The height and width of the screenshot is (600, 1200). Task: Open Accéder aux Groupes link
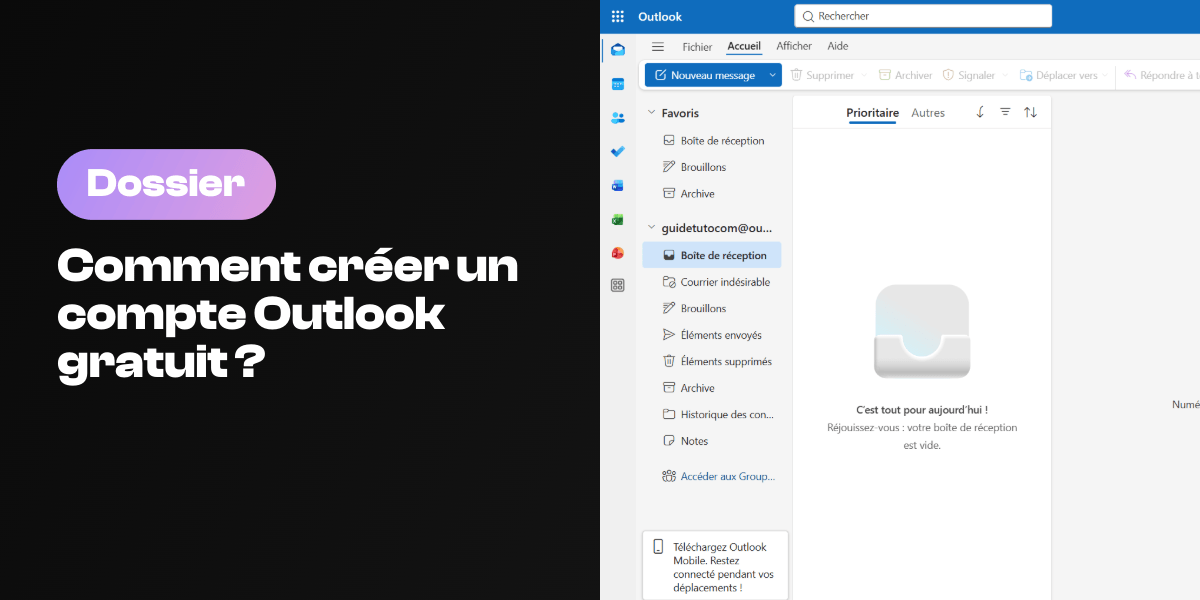pos(718,476)
